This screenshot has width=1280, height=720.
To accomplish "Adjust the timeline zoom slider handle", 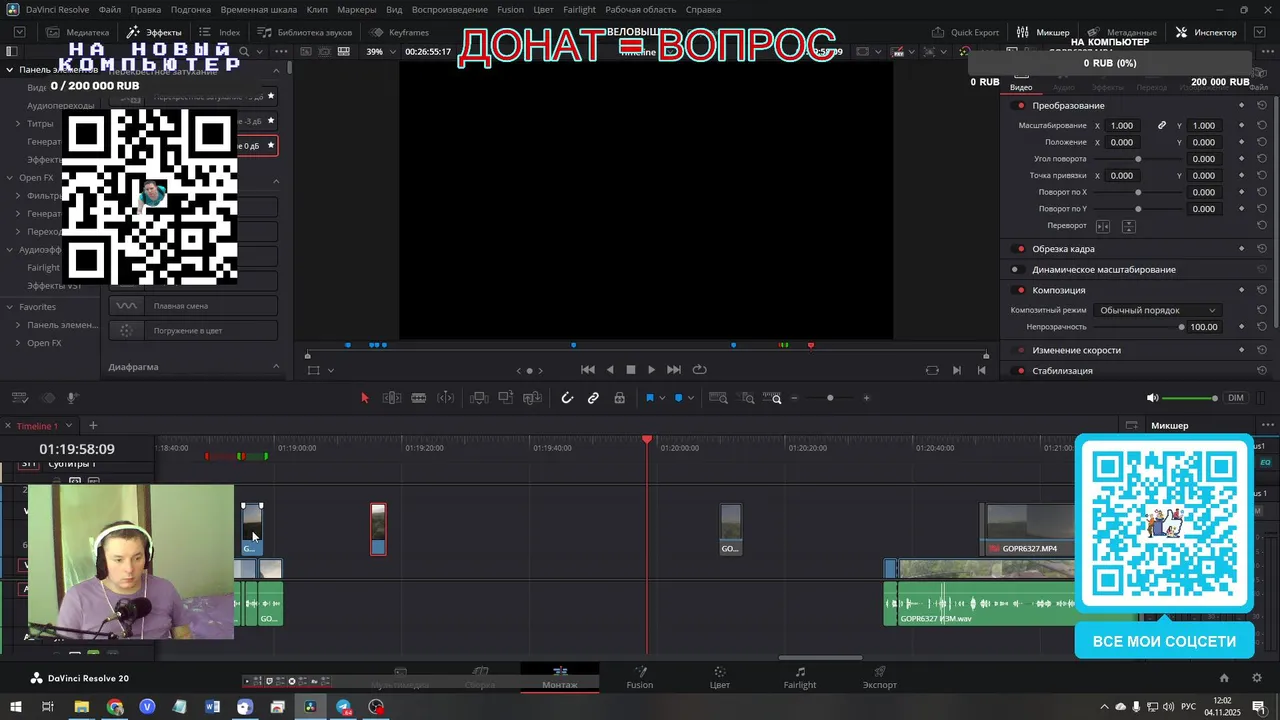I will [830, 398].
